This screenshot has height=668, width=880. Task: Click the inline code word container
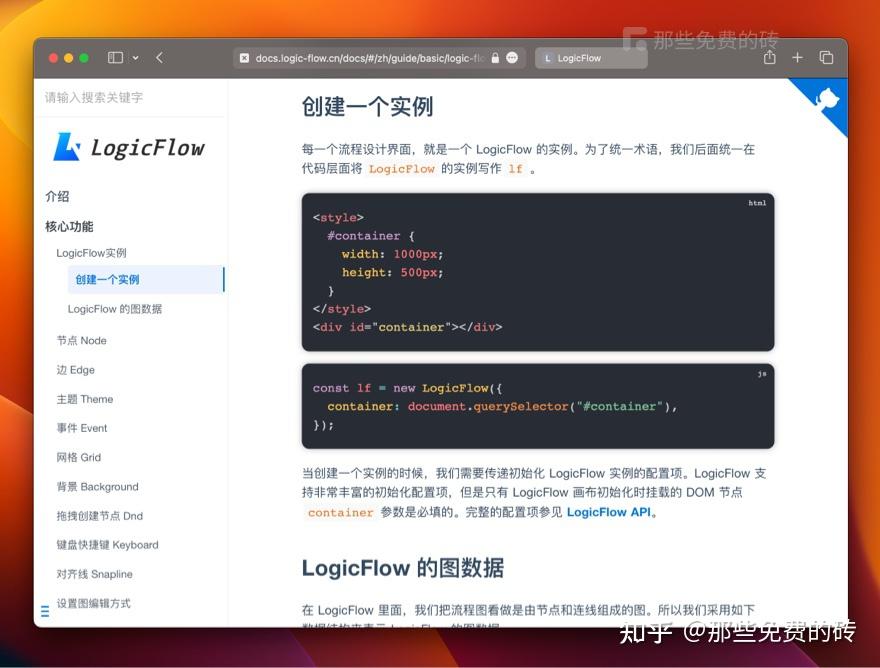coord(341,513)
